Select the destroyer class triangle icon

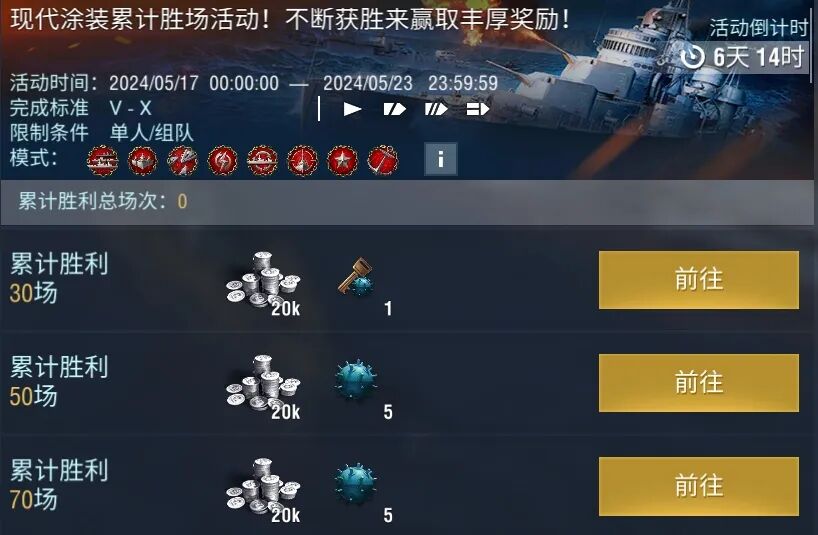[352, 109]
